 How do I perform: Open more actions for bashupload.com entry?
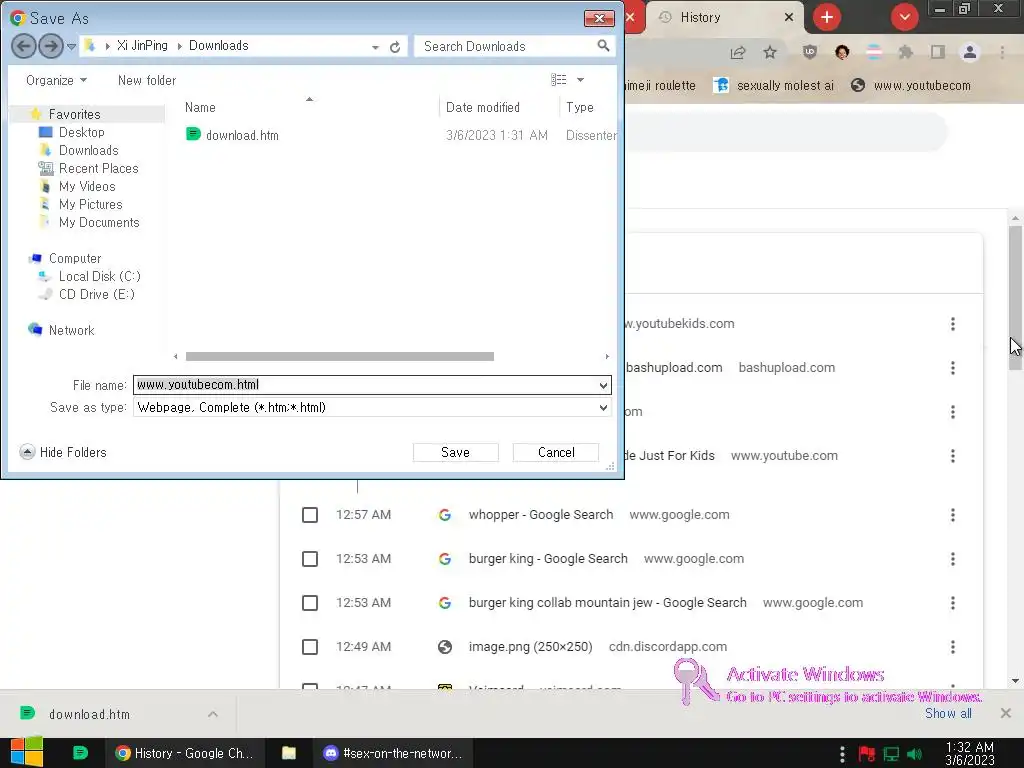pyautogui.click(x=953, y=368)
